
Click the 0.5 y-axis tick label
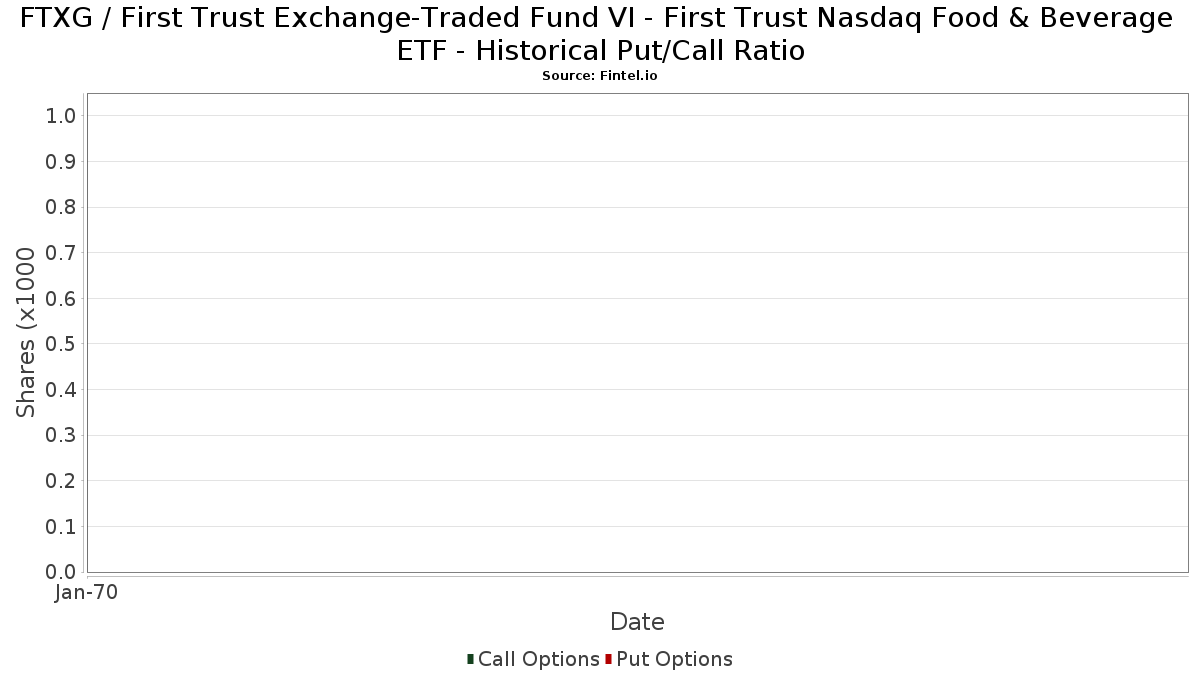[61, 344]
